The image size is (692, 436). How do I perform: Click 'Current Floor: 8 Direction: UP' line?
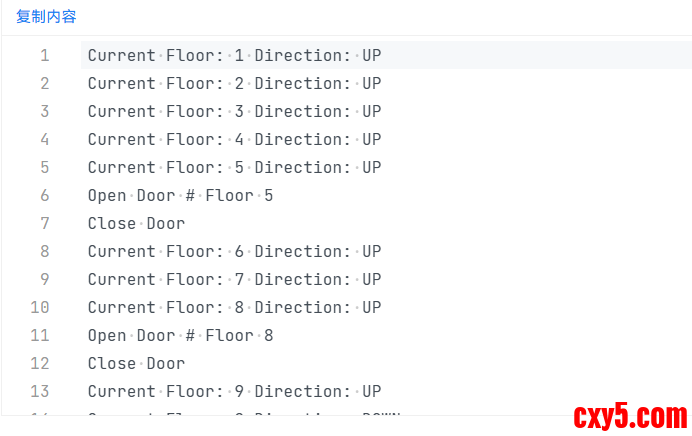234,307
